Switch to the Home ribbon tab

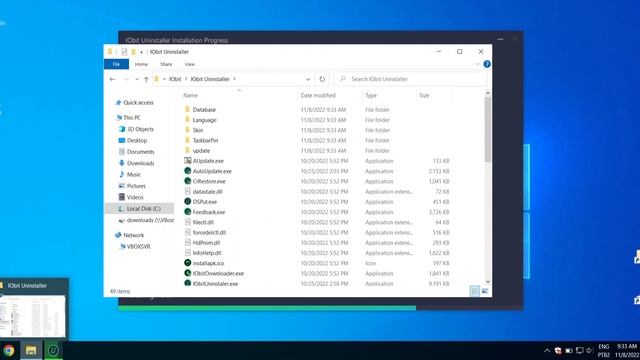141,64
